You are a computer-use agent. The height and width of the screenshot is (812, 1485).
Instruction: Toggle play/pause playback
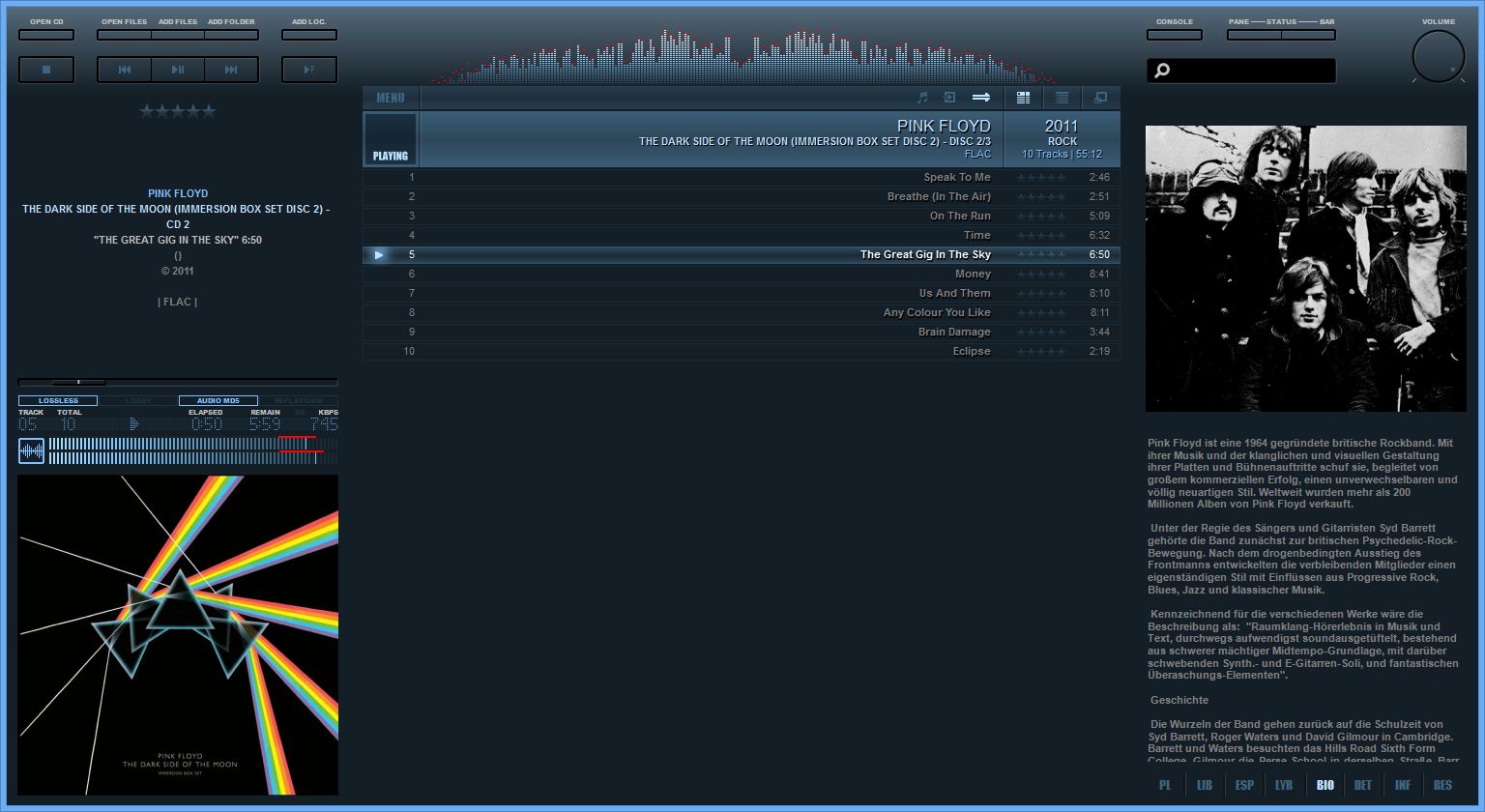pos(178,70)
